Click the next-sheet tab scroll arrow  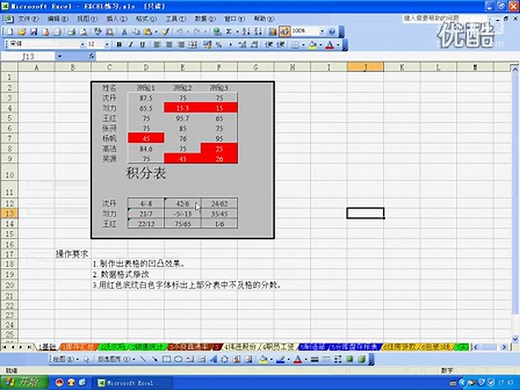tap(20, 347)
